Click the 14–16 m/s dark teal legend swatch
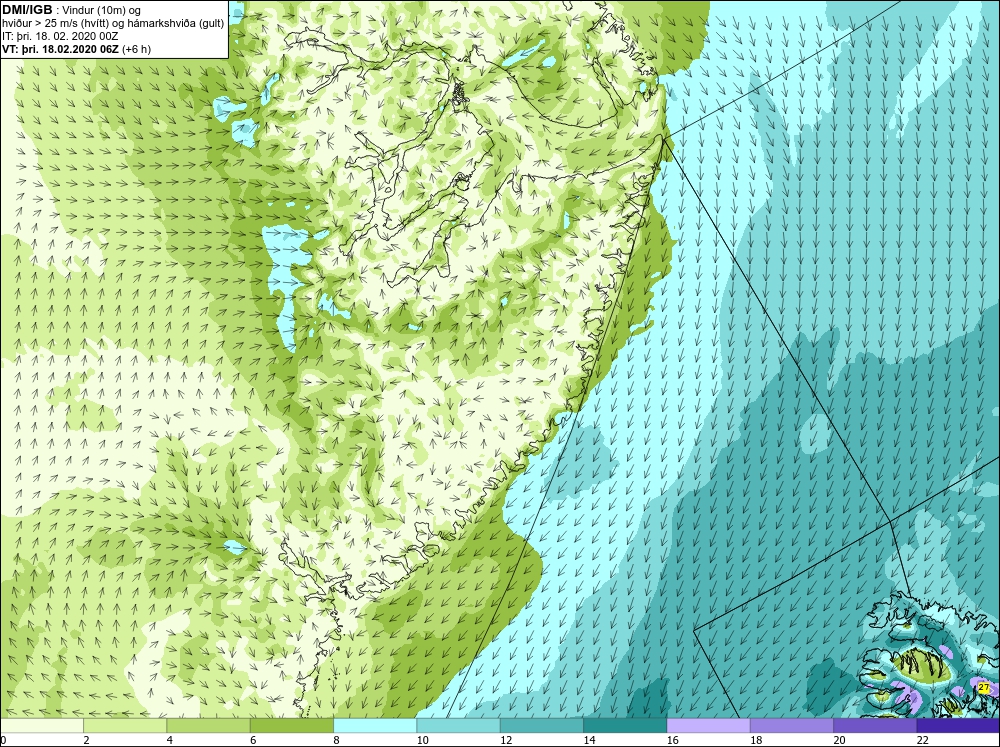This screenshot has height=747, width=1000. [625, 726]
